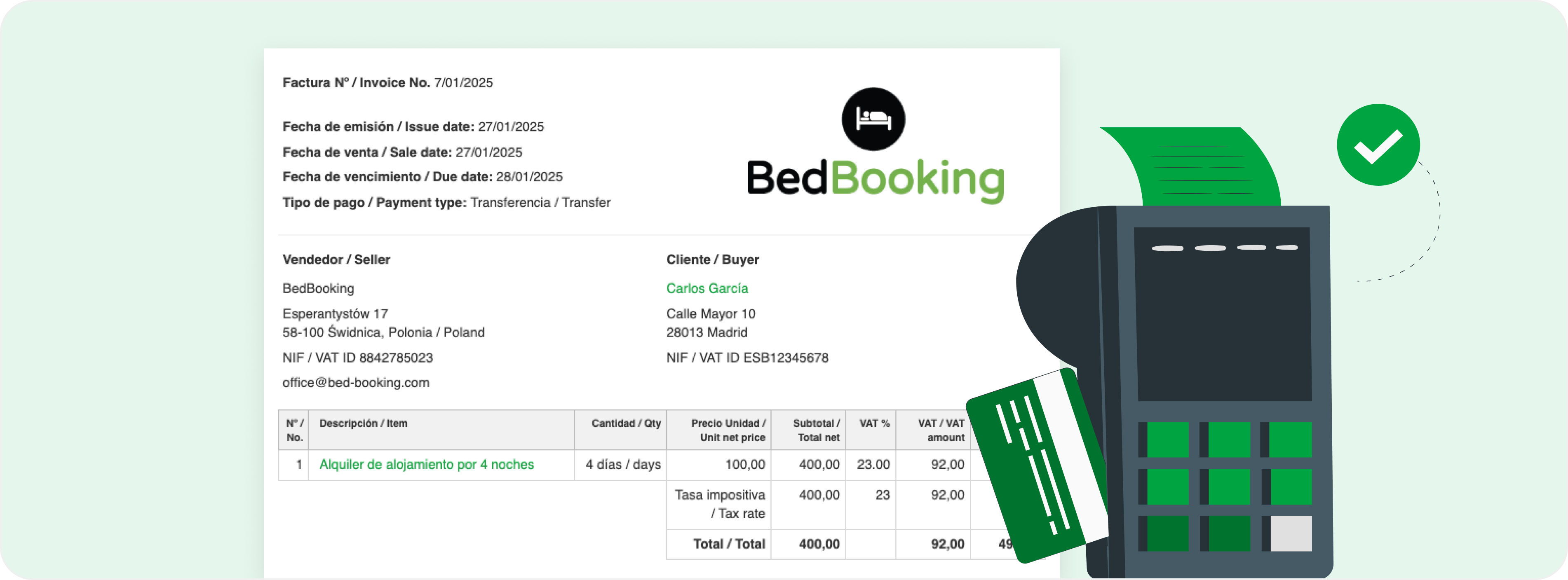Viewport: 1568px width, 580px height.
Task: Click the BedBooking wordmark logo
Action: tap(876, 179)
